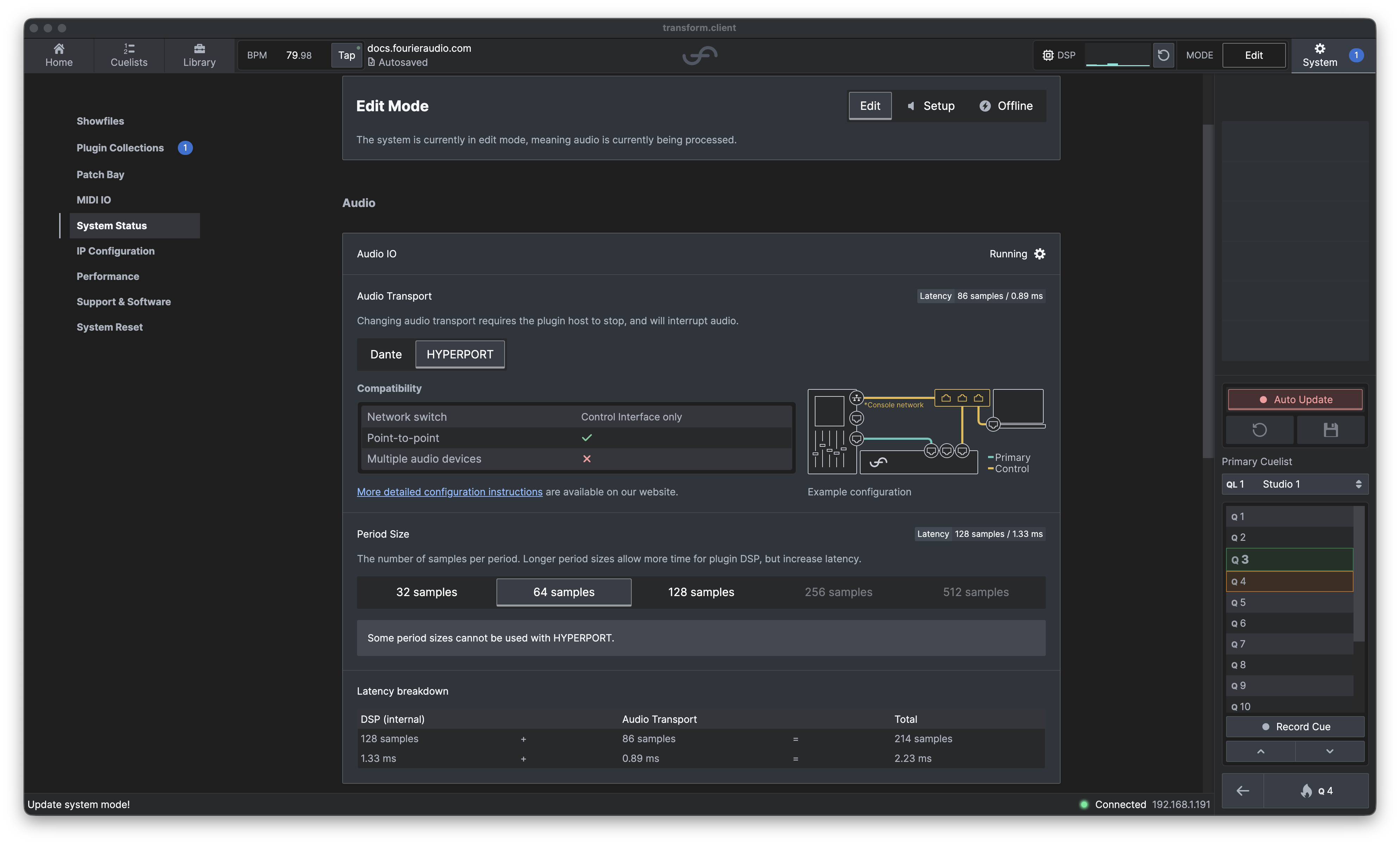Fire cue Q 4

click(1316, 790)
